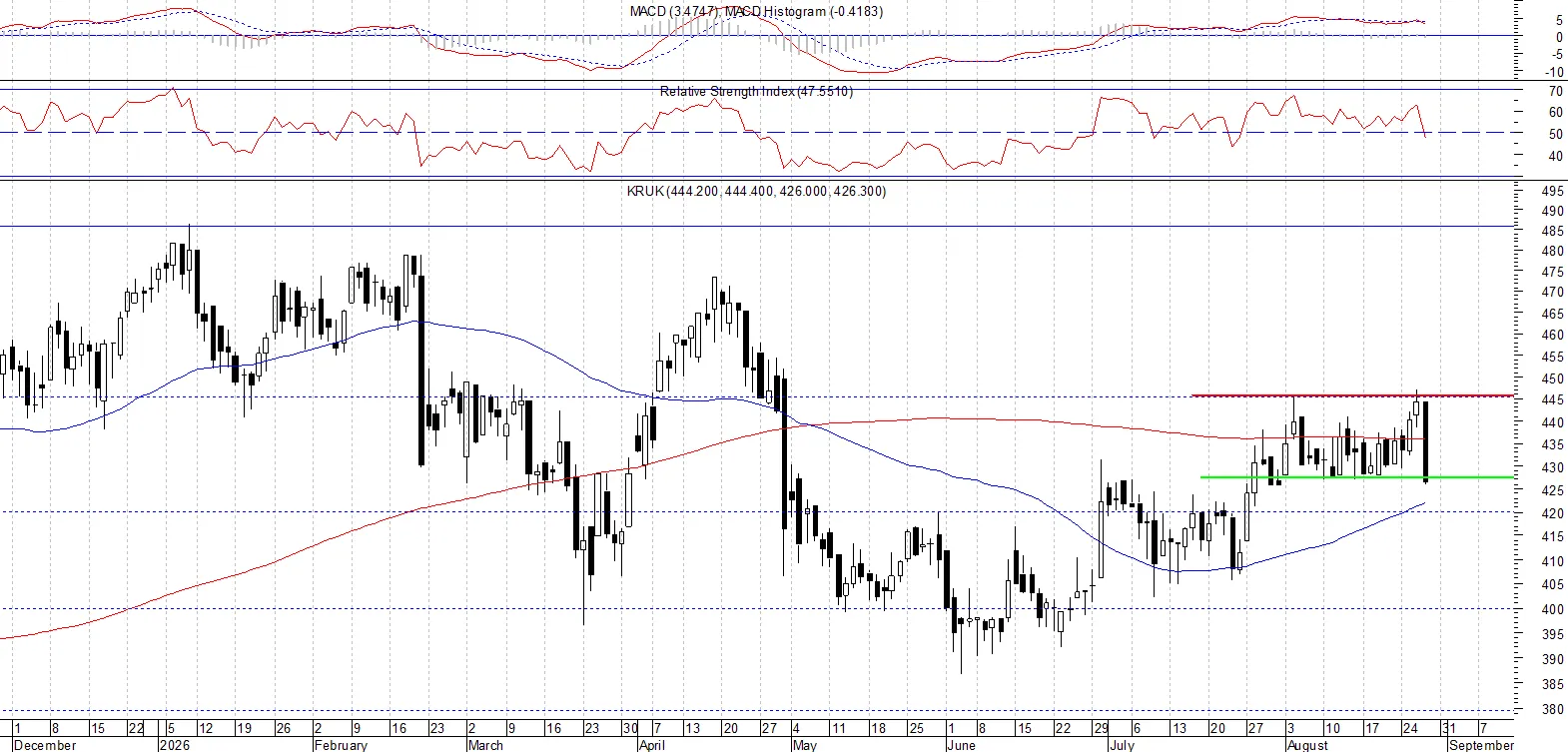This screenshot has height=752, width=1568.
Task: Click the July month label
Action: (1122, 745)
